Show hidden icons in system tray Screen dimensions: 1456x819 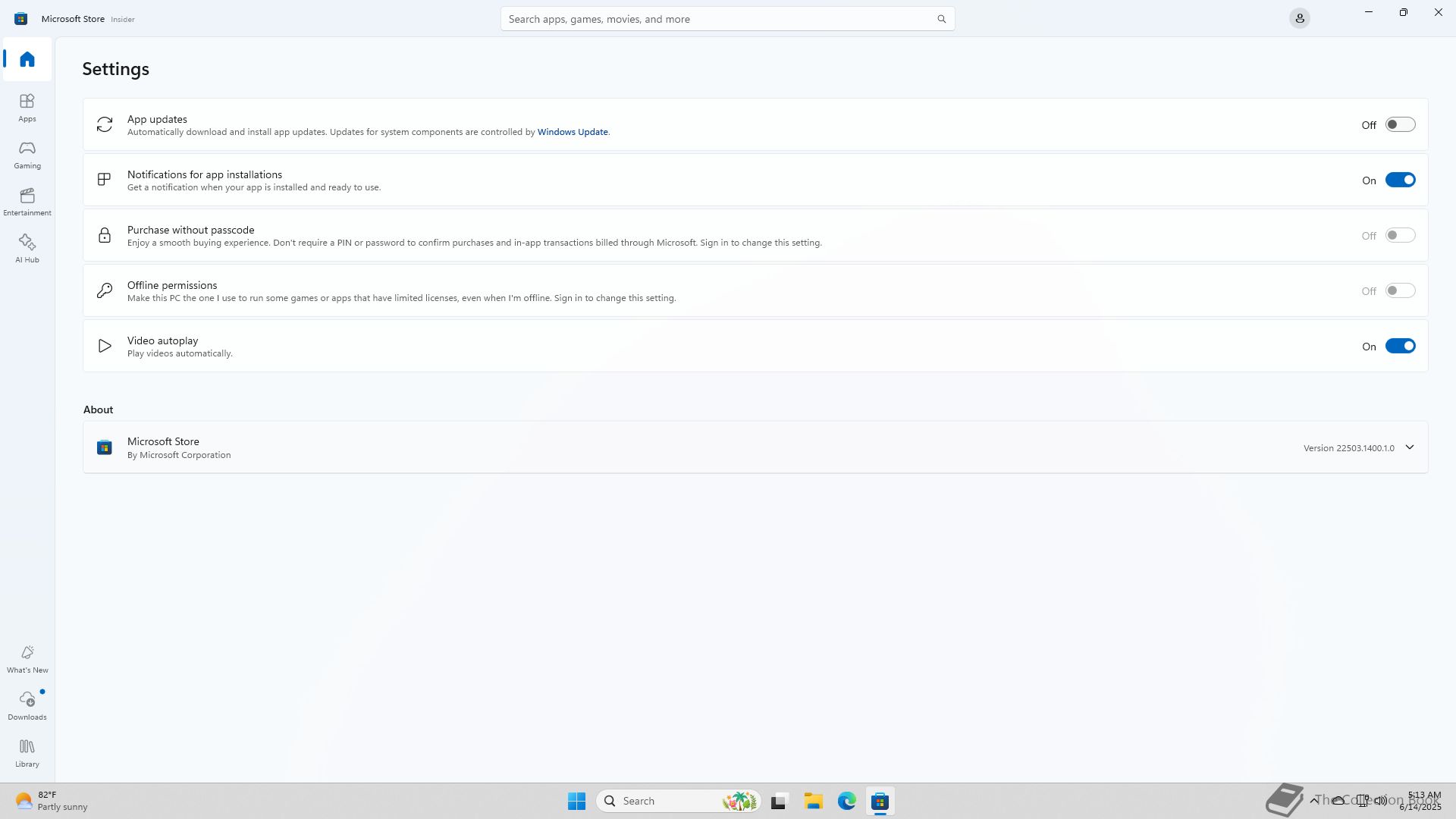pos(1313,800)
